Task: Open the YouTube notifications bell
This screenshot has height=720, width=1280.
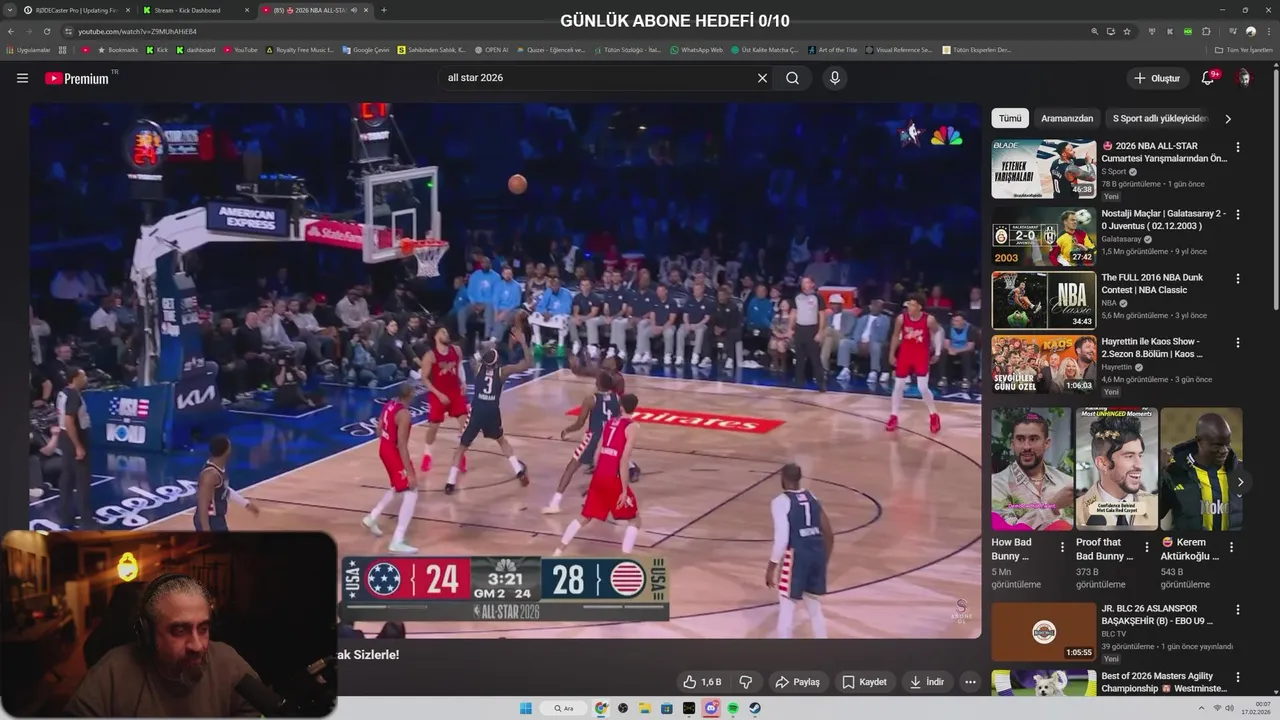Action: tap(1208, 78)
